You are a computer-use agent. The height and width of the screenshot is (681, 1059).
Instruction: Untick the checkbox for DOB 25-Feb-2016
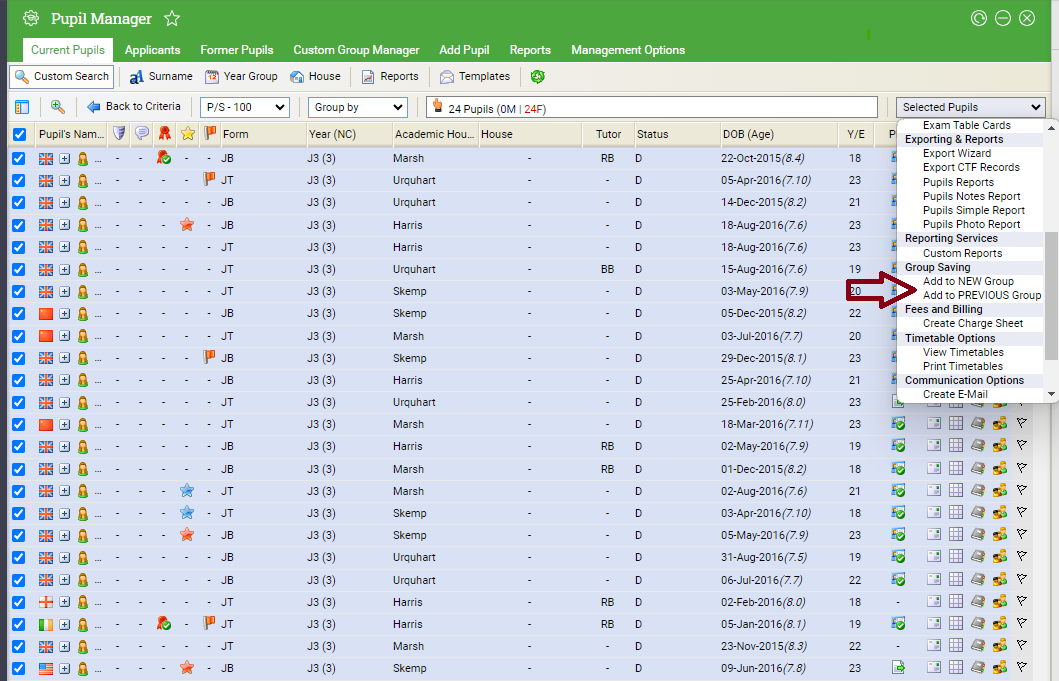click(x=18, y=402)
